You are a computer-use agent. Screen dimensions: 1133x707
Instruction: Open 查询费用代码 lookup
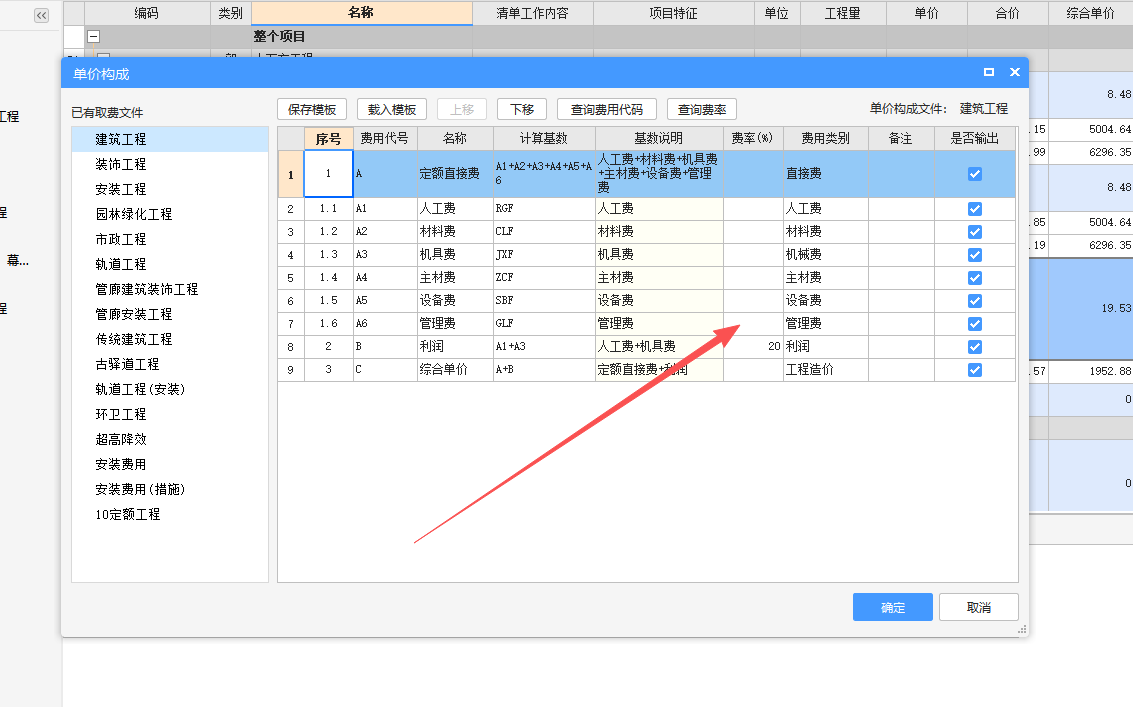click(x=607, y=109)
